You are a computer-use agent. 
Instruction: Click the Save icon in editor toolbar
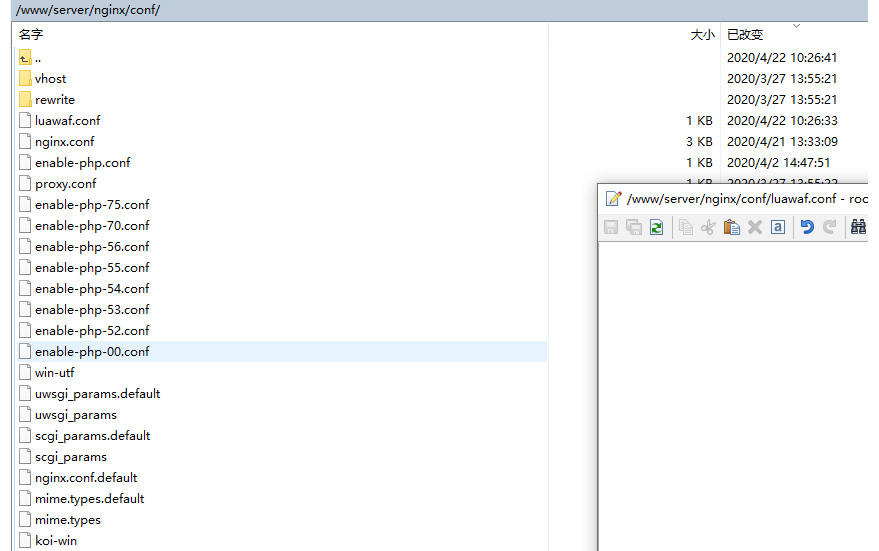click(611, 227)
